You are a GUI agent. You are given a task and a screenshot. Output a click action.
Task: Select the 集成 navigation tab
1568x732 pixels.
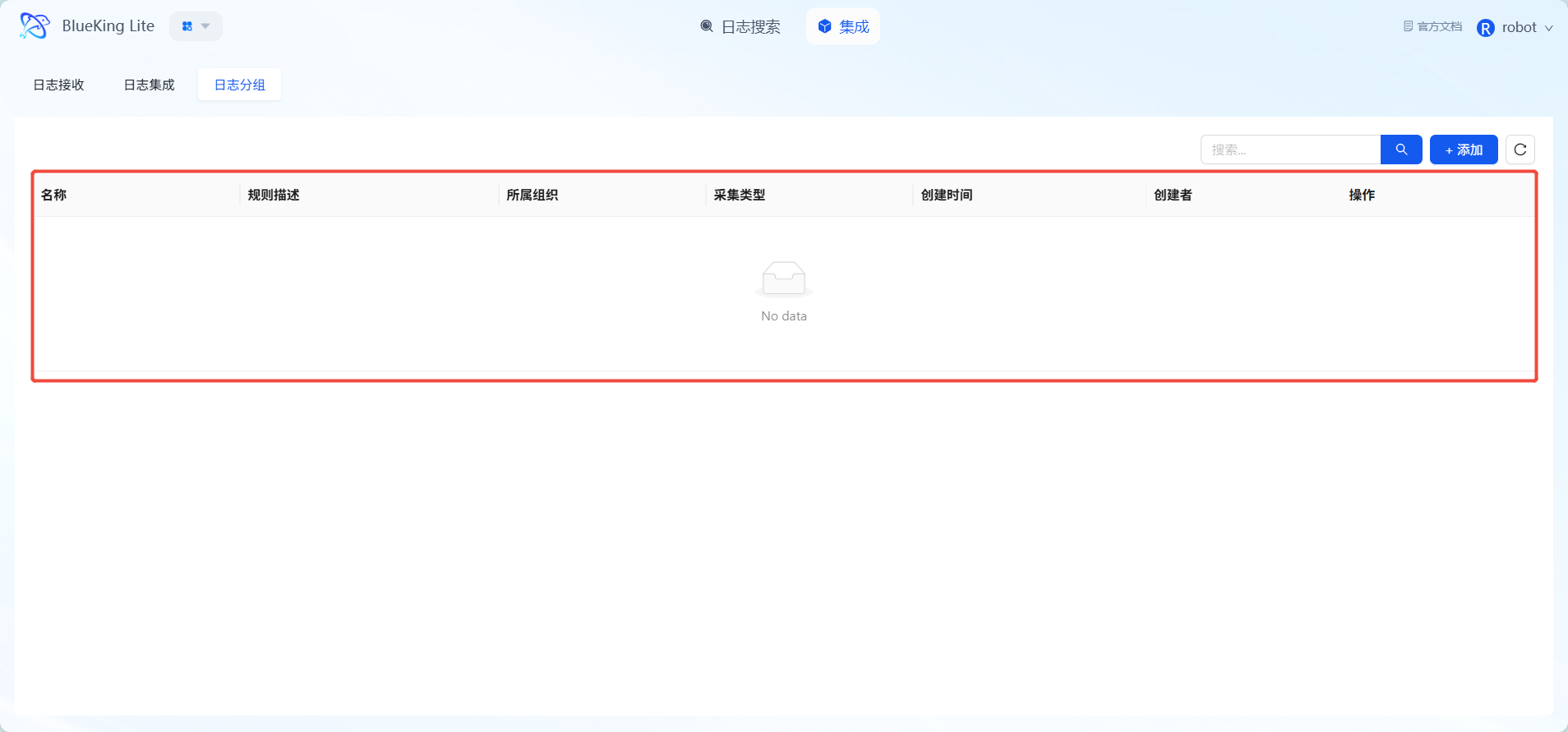[843, 27]
